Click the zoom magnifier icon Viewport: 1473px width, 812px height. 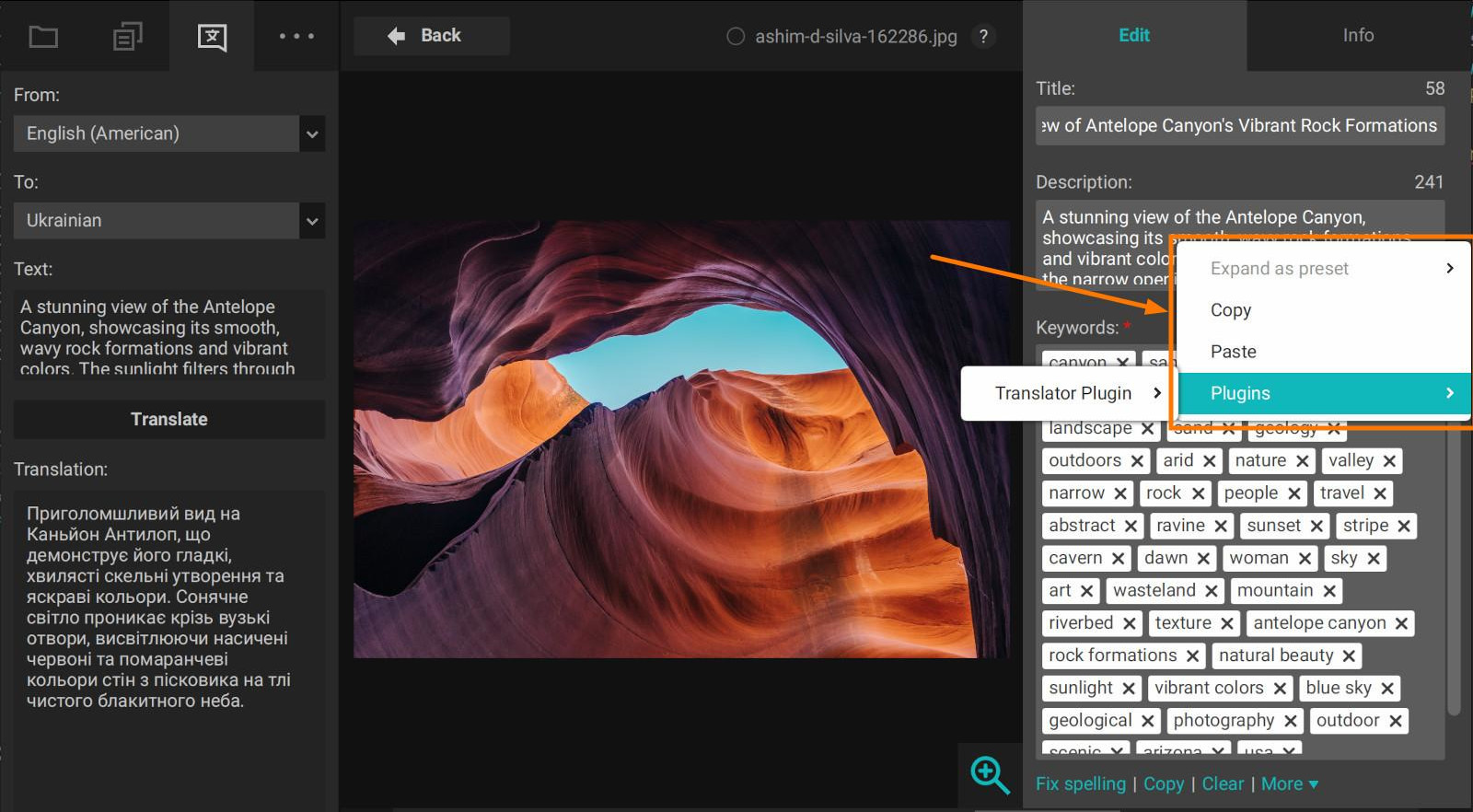click(x=990, y=774)
